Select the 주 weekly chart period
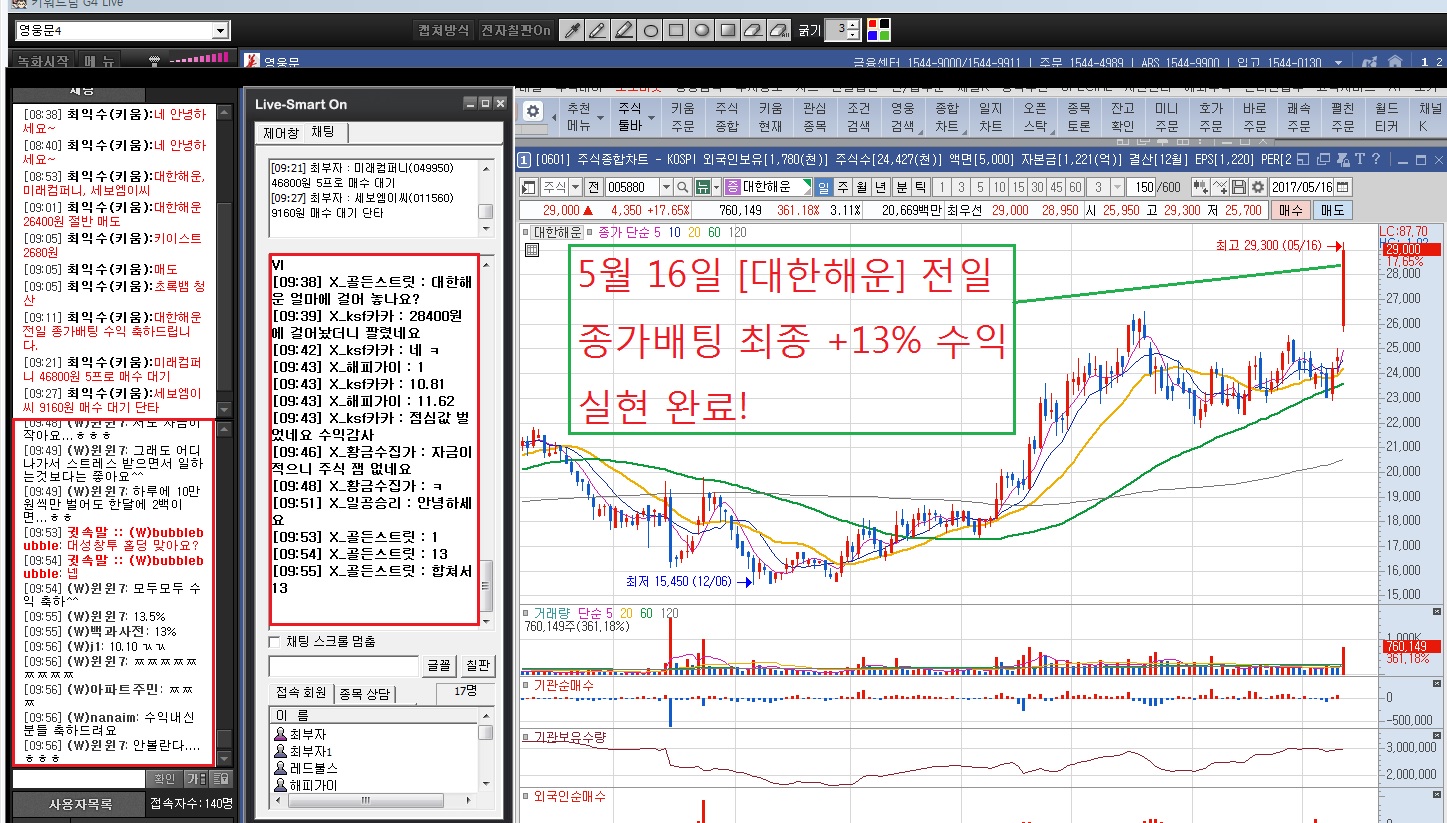Image resolution: width=1447 pixels, height=823 pixels. (x=842, y=187)
